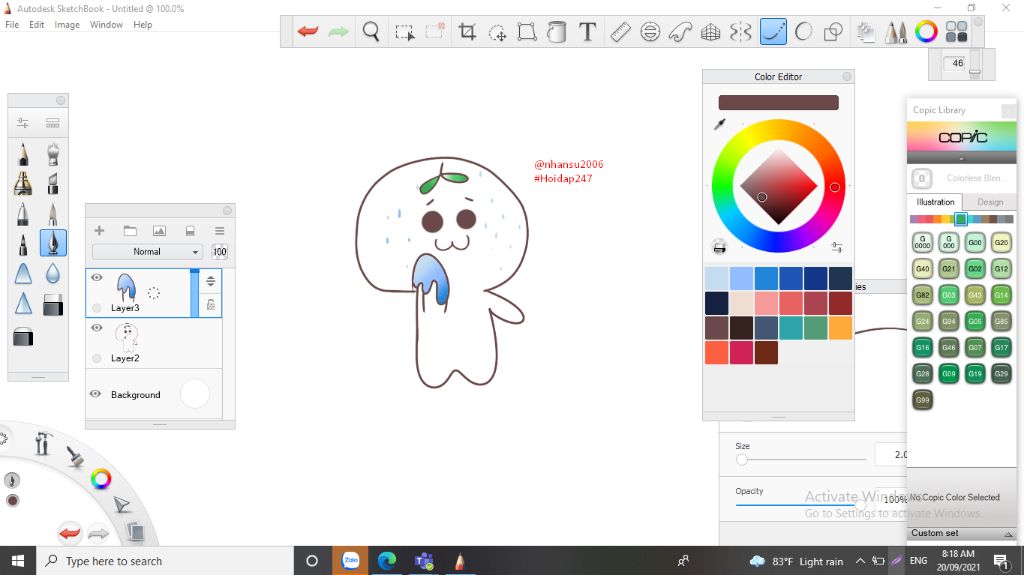Select the teardrop Smear brush
Viewport: 1024px width, 575px height.
click(x=53, y=273)
